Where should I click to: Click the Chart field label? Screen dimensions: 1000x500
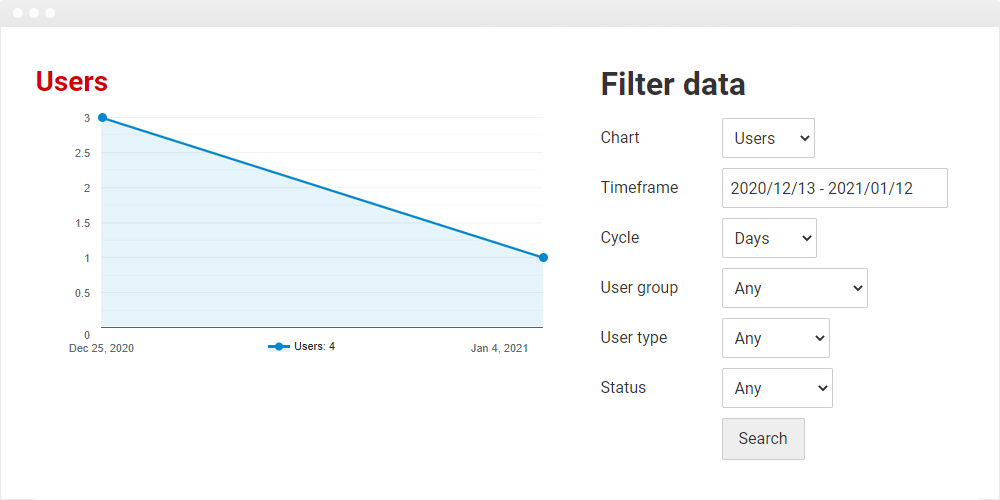[x=620, y=137]
